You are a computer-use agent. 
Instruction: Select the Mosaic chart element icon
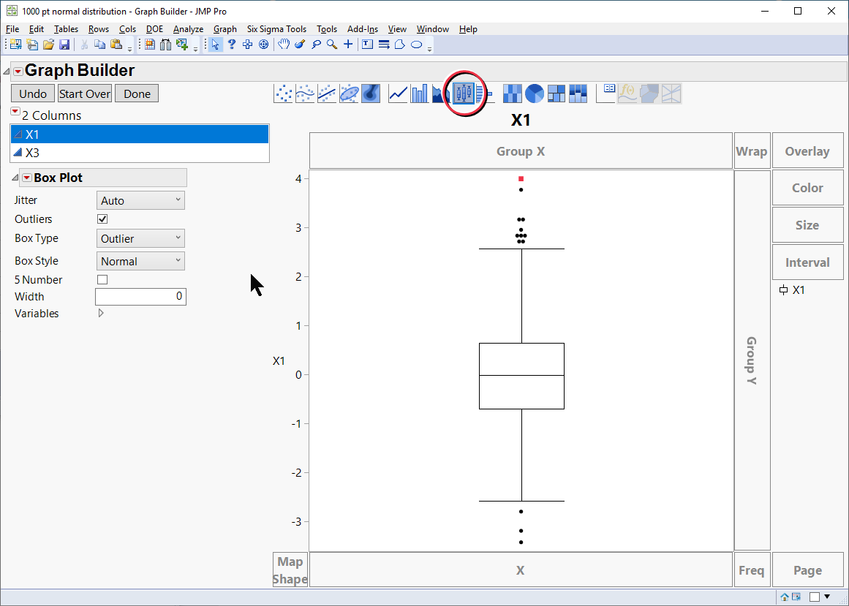tap(578, 94)
